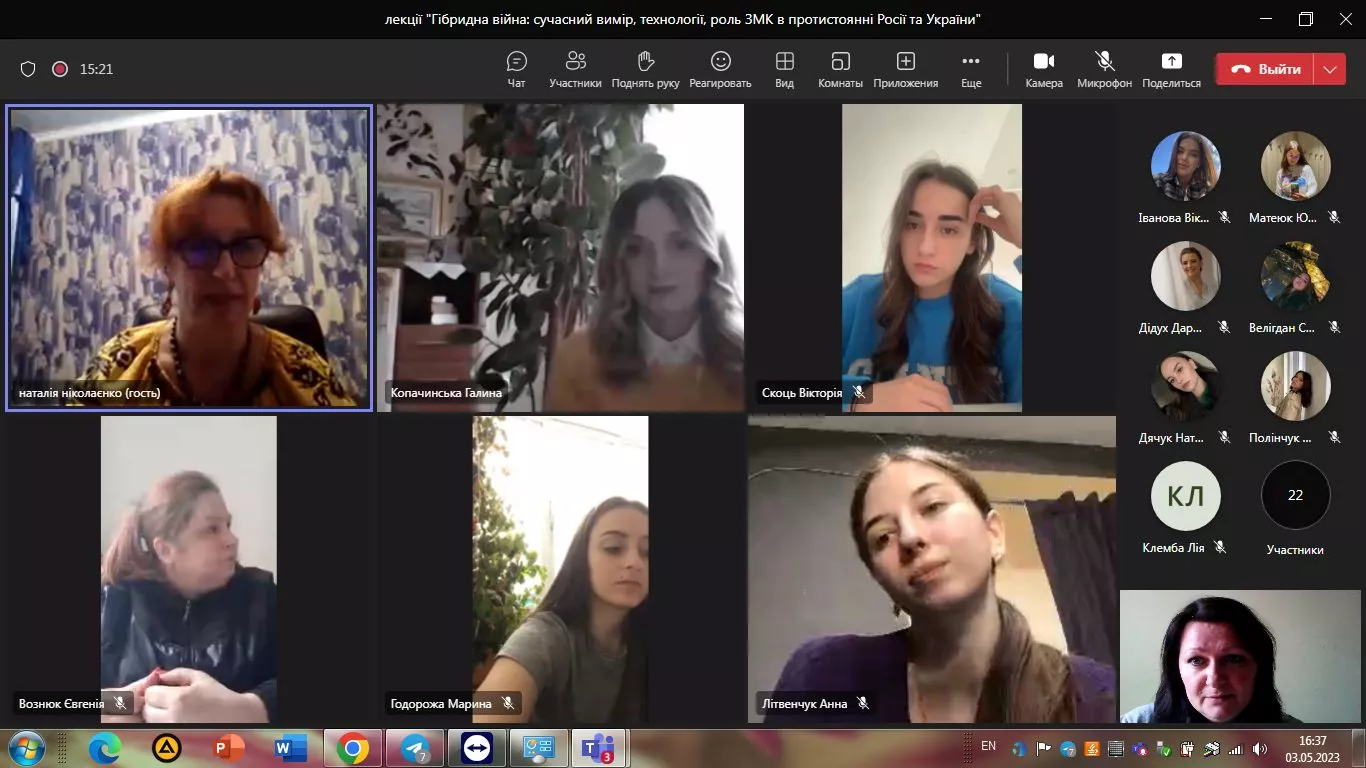Image resolution: width=1366 pixels, height=768 pixels.
Task: Click the 22 Участники overflow circle
Action: 1295,495
